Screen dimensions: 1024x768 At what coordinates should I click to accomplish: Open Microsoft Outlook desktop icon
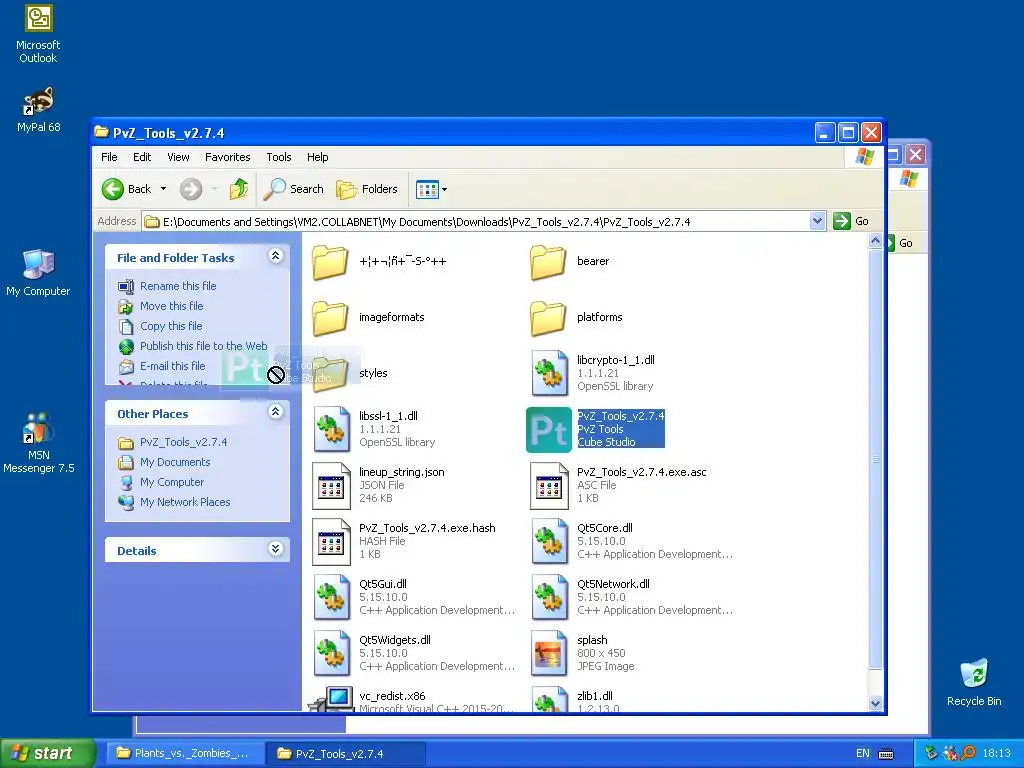coord(38,34)
